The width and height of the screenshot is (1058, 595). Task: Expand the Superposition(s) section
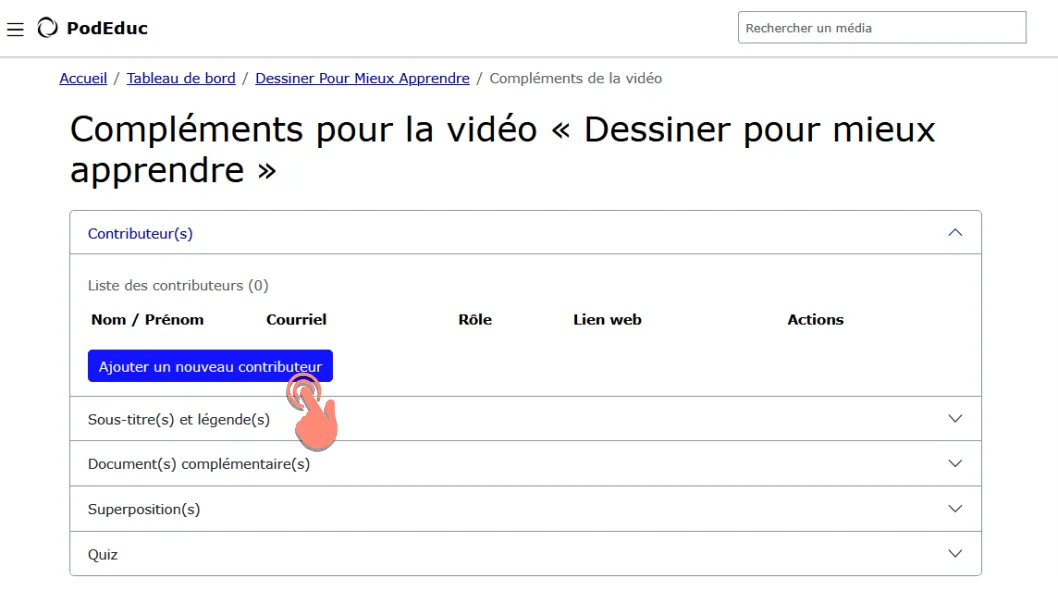tap(525, 509)
